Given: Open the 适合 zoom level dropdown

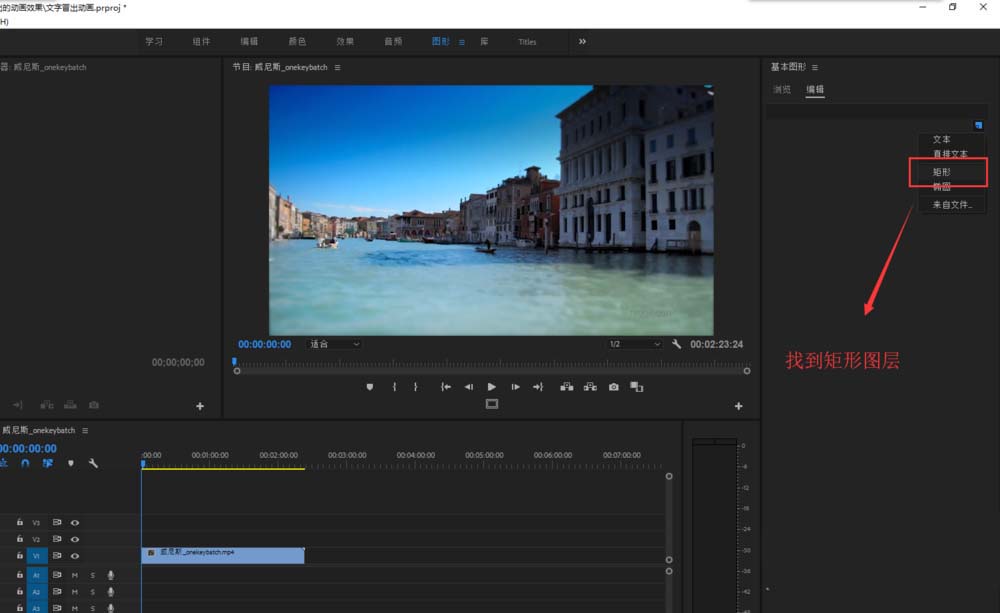Looking at the screenshot, I should pyautogui.click(x=334, y=344).
